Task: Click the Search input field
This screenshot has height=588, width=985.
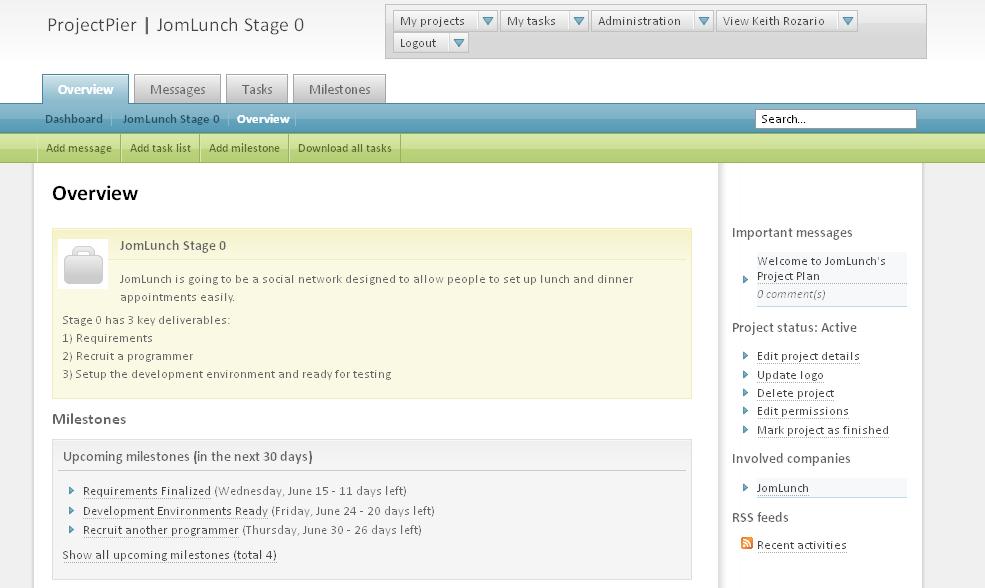Action: pyautogui.click(x=835, y=119)
